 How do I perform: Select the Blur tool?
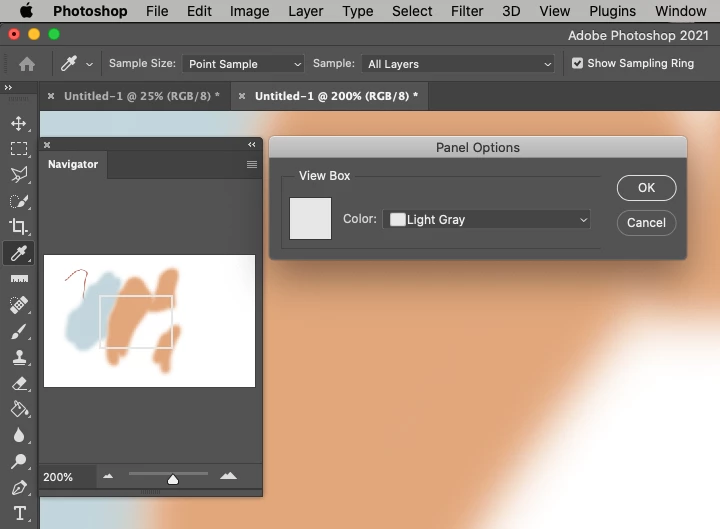pyautogui.click(x=19, y=435)
